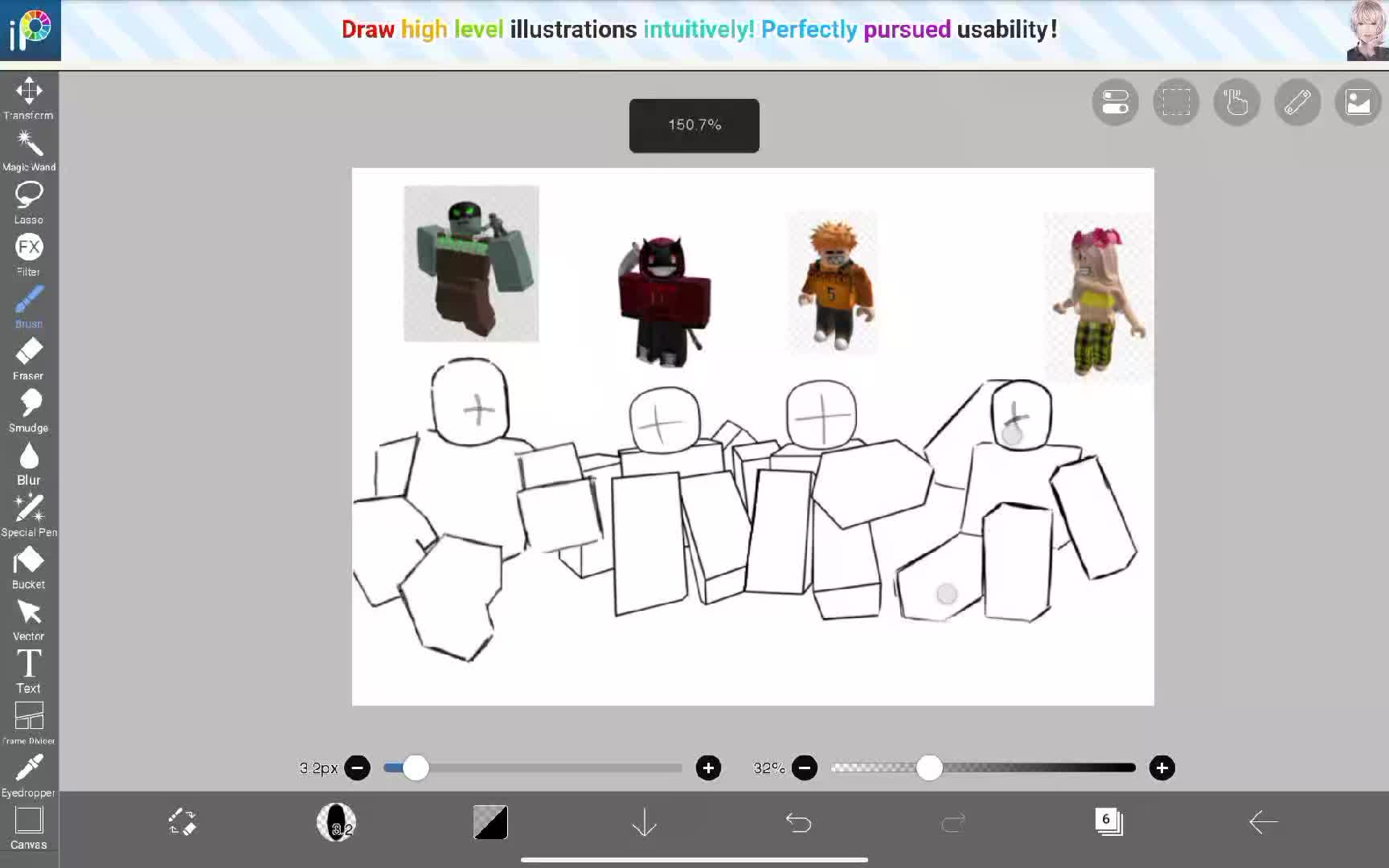This screenshot has width=1389, height=868.
Task: Tap the back arrow to exit
Action: pos(1263,822)
